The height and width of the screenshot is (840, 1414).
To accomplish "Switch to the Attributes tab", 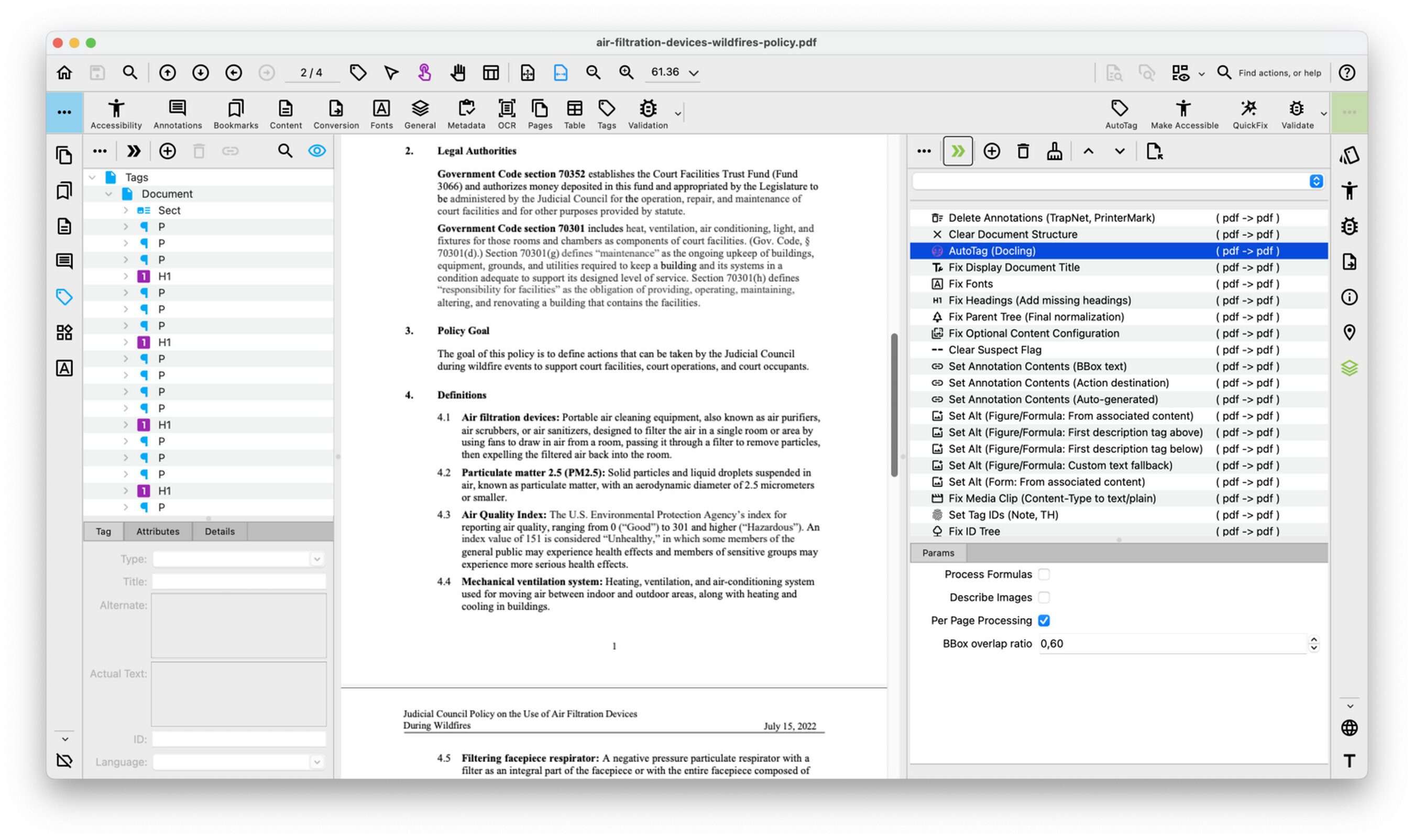I will 157,532.
